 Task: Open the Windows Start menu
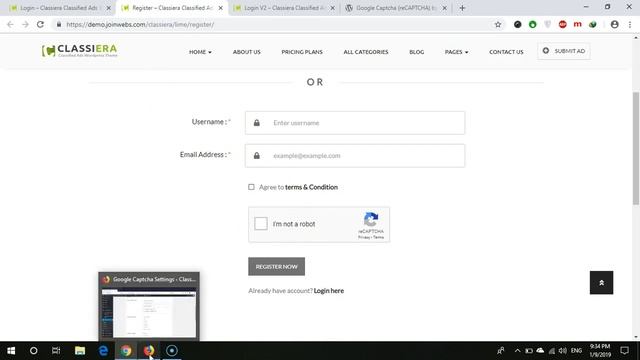tap(11, 351)
